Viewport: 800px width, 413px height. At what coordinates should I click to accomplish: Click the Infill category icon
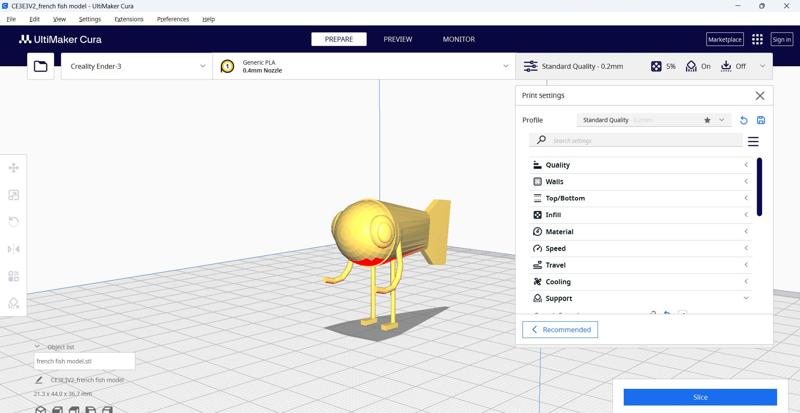(x=537, y=215)
